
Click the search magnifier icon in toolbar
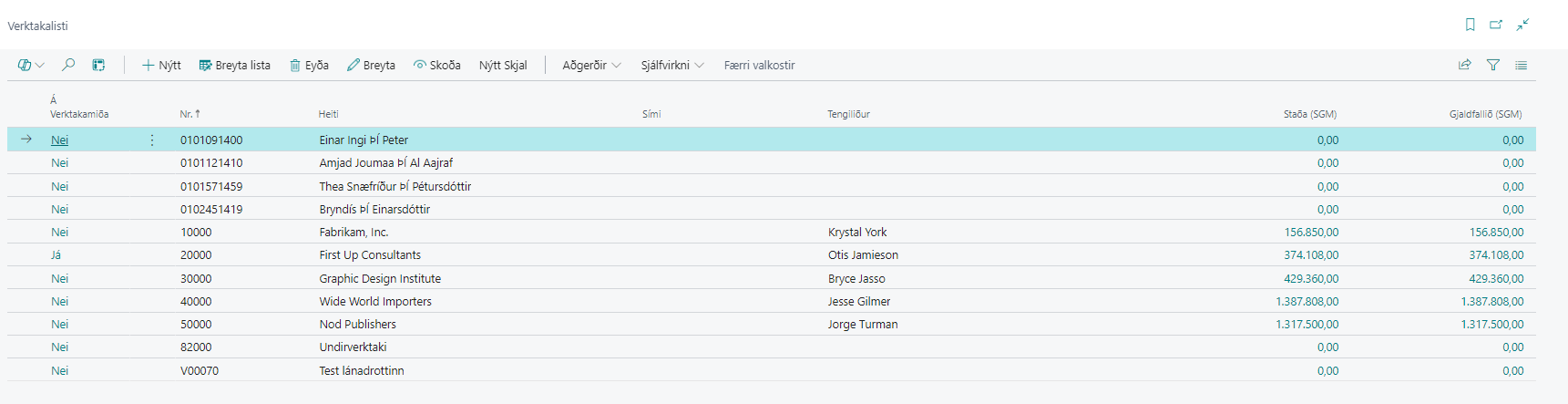point(68,65)
